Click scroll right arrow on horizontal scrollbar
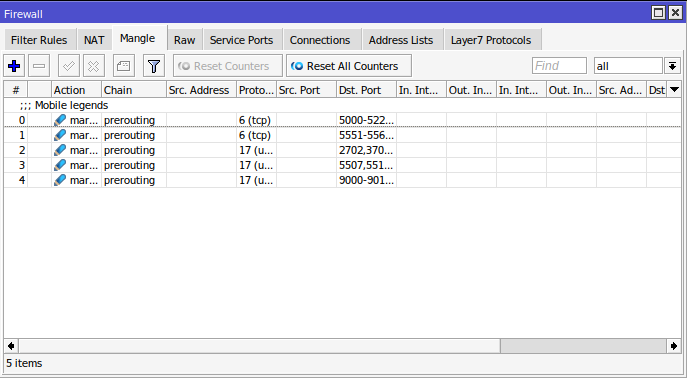This screenshot has width=687, height=378. [674, 346]
